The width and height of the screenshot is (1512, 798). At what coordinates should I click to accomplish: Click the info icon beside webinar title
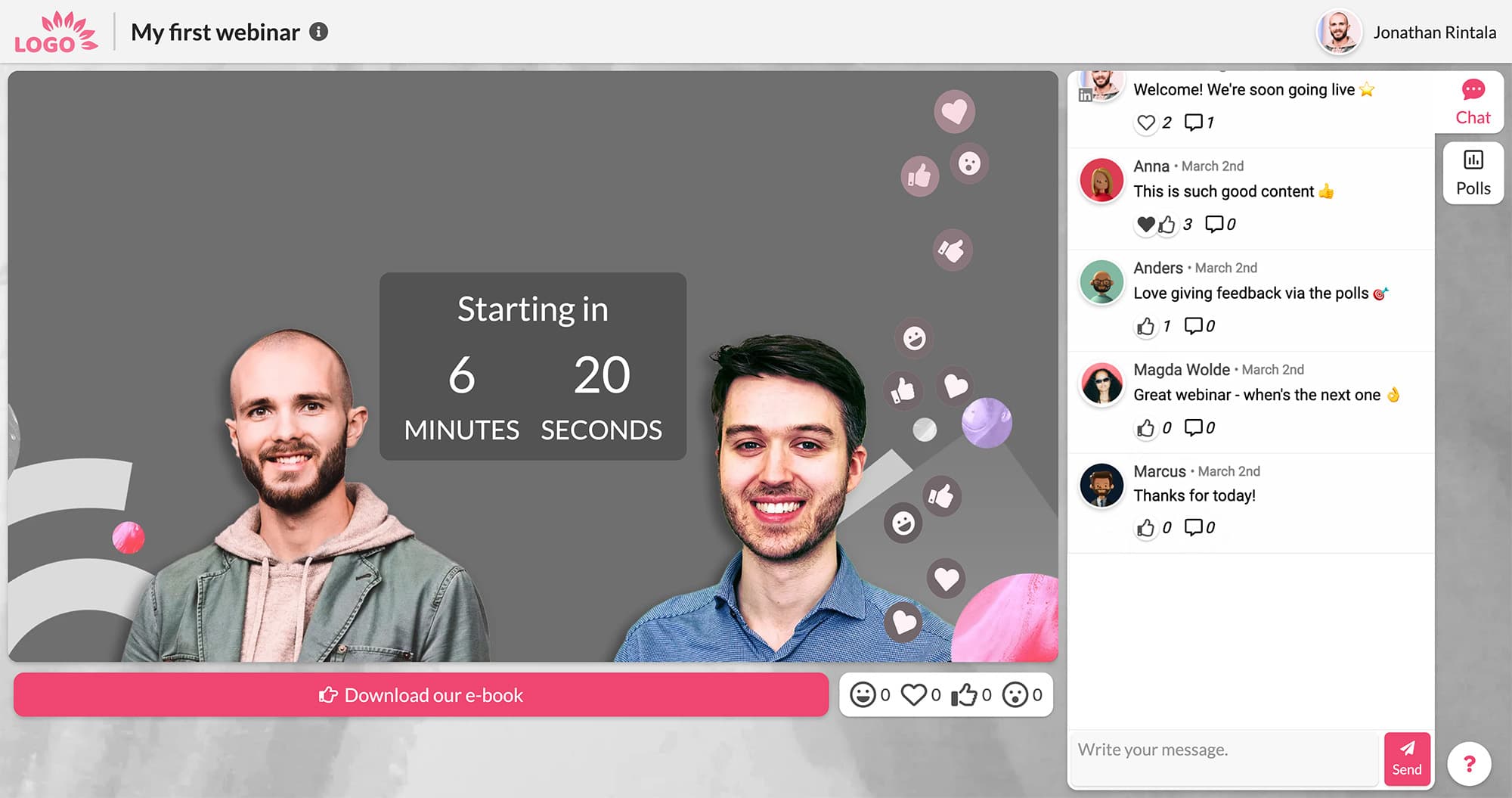click(x=319, y=32)
